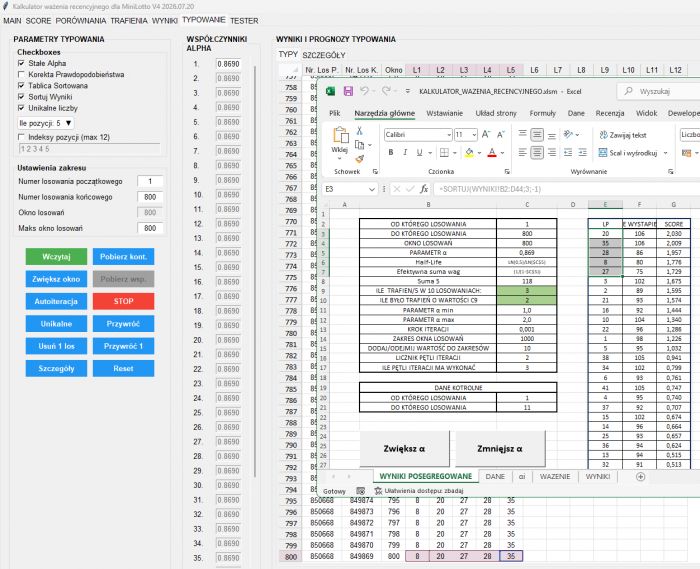This screenshot has width=700, height=569.
Task: Click the Zwiększ okno button
Action: pyautogui.click(x=56, y=279)
